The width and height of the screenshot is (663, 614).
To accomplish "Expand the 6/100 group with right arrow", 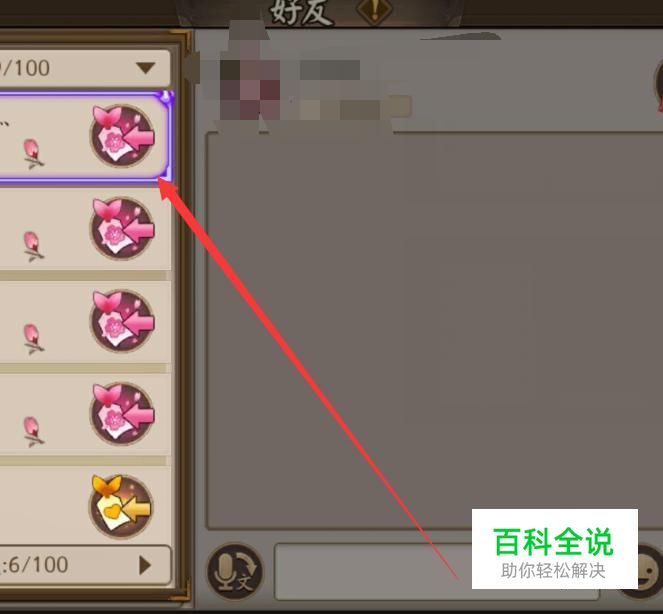I will pyautogui.click(x=145, y=565).
